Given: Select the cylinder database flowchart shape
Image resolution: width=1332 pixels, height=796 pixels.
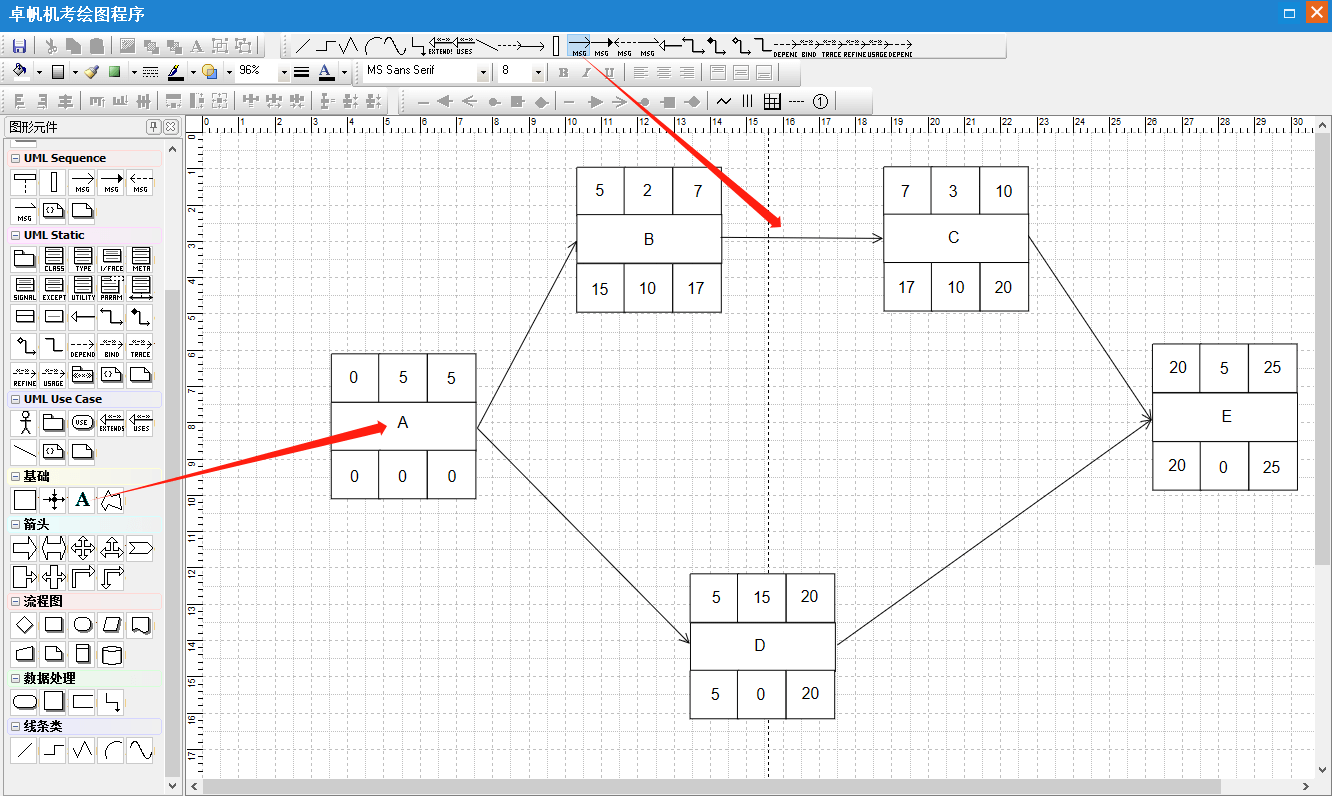Looking at the screenshot, I should 112,655.
